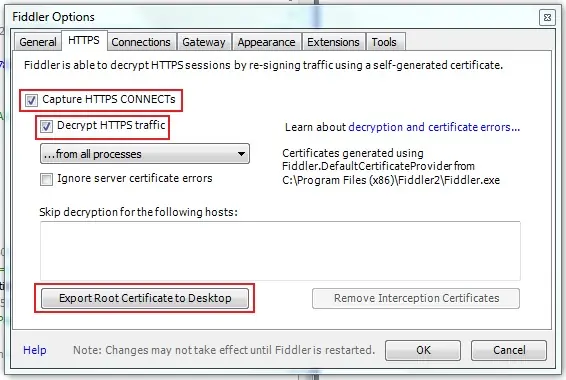Click the 'Fiddler Options' title text
The image size is (566, 380).
click(x=53, y=17)
